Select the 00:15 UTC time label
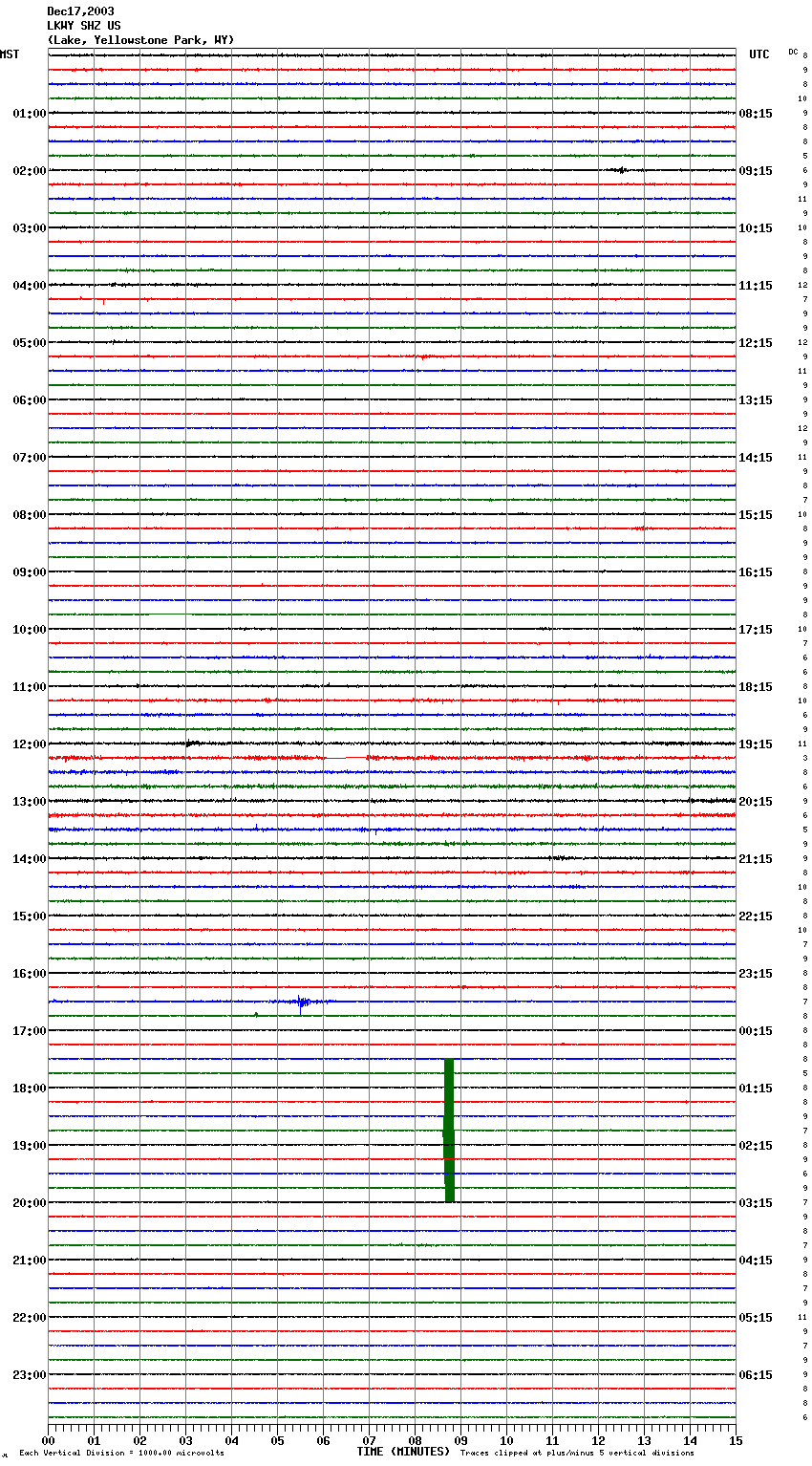This screenshot has width=812, height=1466. [756, 1031]
